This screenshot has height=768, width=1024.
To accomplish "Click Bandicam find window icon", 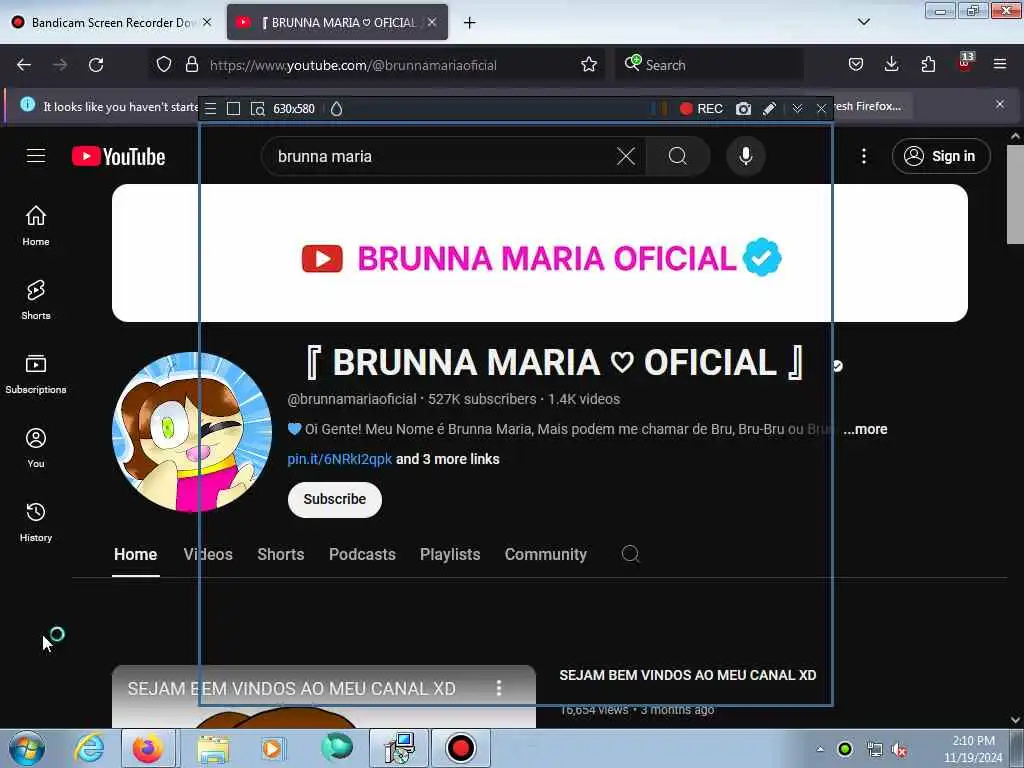I will click(258, 109).
